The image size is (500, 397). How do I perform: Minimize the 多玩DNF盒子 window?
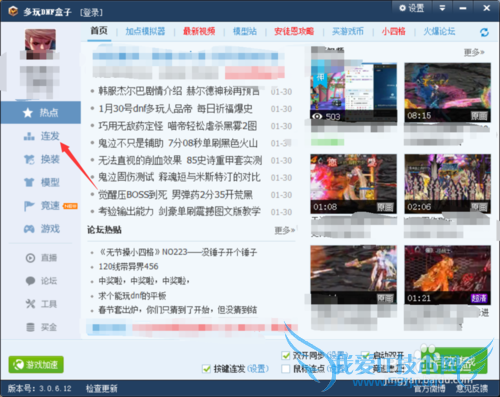463,8
